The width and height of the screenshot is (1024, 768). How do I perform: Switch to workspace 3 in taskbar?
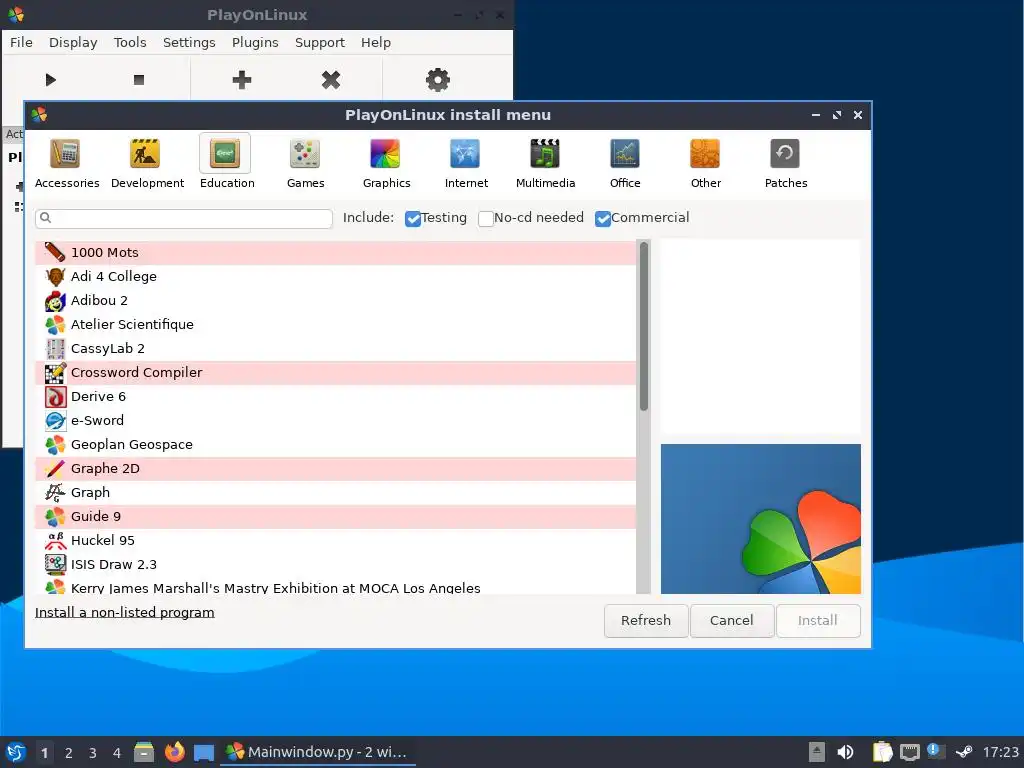click(x=93, y=753)
